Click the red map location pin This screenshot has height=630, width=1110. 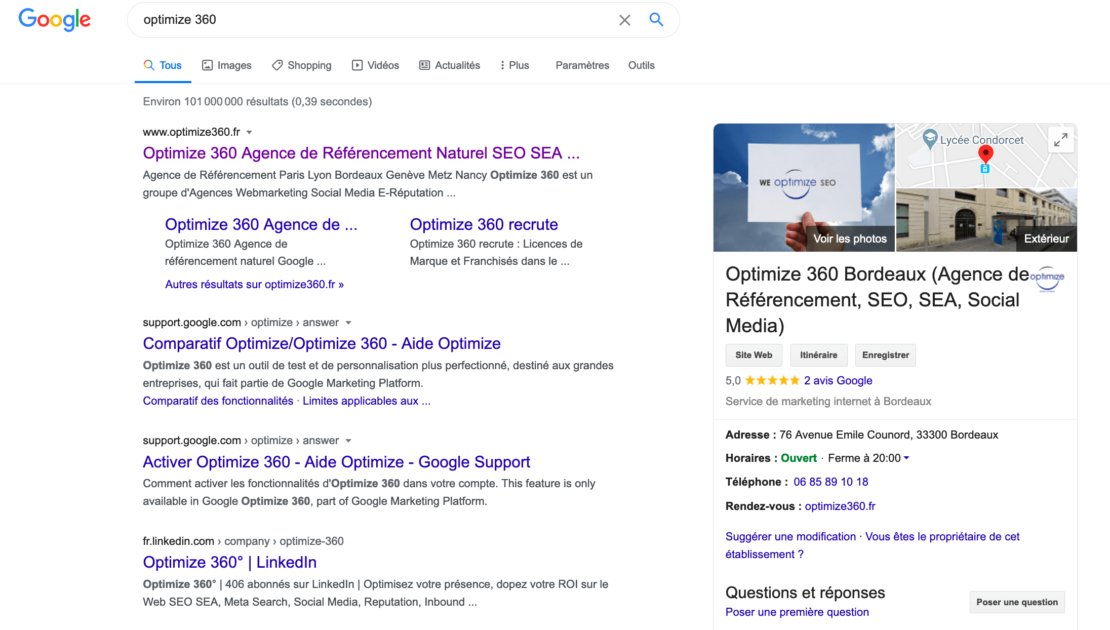pos(985,154)
